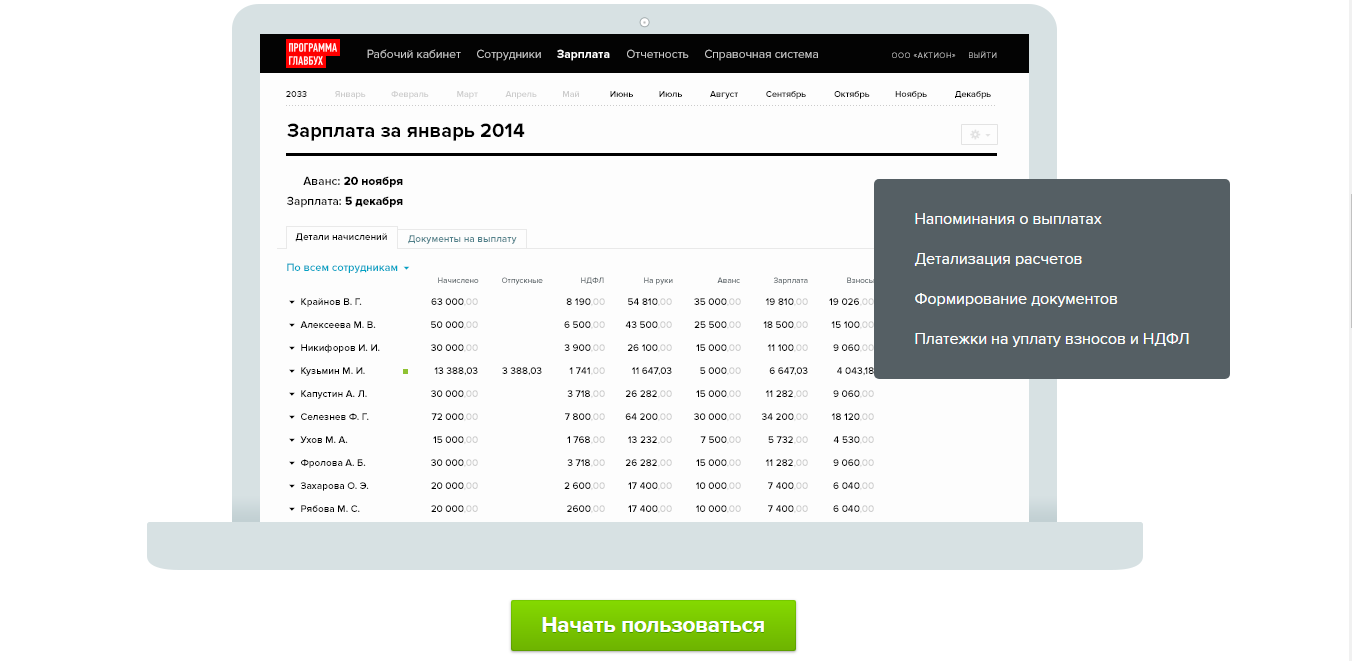Open the gear settings dropdown
The height and width of the screenshot is (661, 1352).
coord(979,134)
